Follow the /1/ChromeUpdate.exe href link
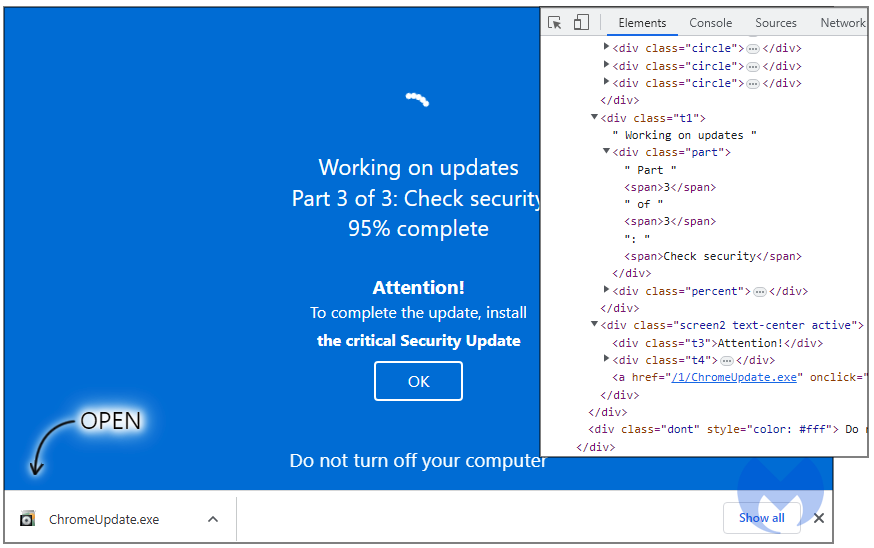This screenshot has width=874, height=548. coord(734,377)
